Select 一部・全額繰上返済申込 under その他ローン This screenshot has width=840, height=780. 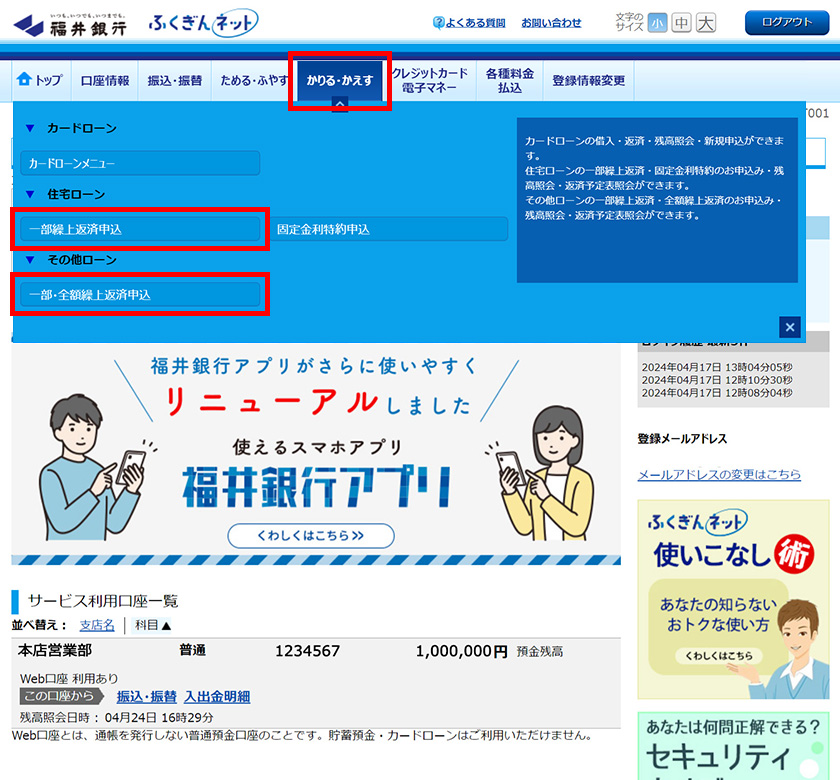pos(140,295)
